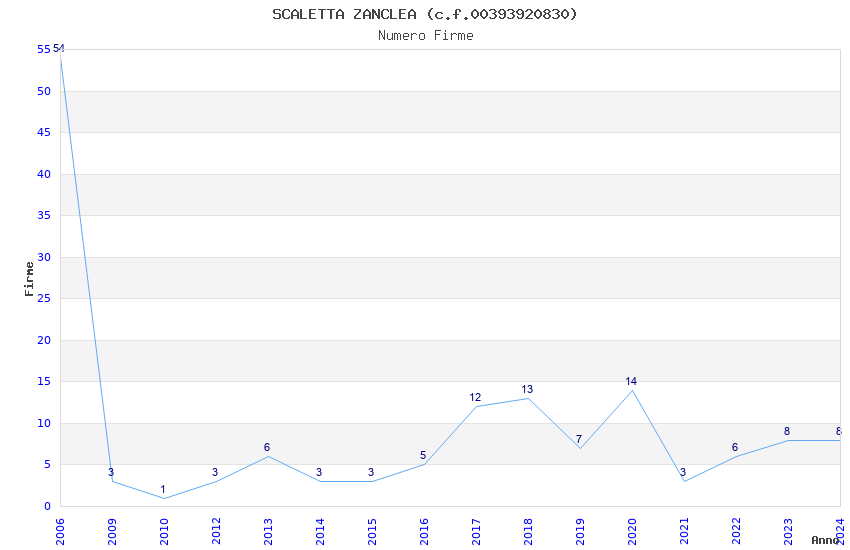Click the data value 3 for 2021
Viewport: 850px width, 550px height.
[x=683, y=473]
